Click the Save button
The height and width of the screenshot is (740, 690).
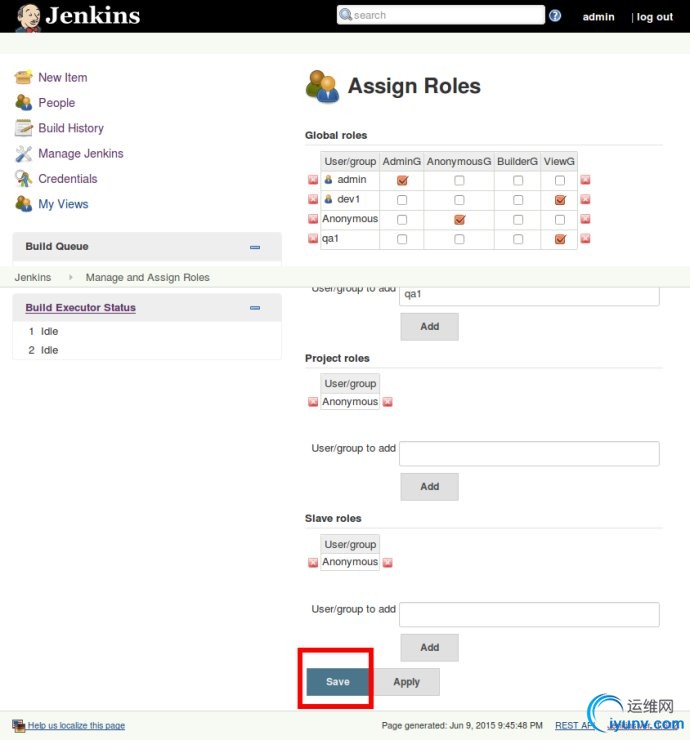[338, 681]
